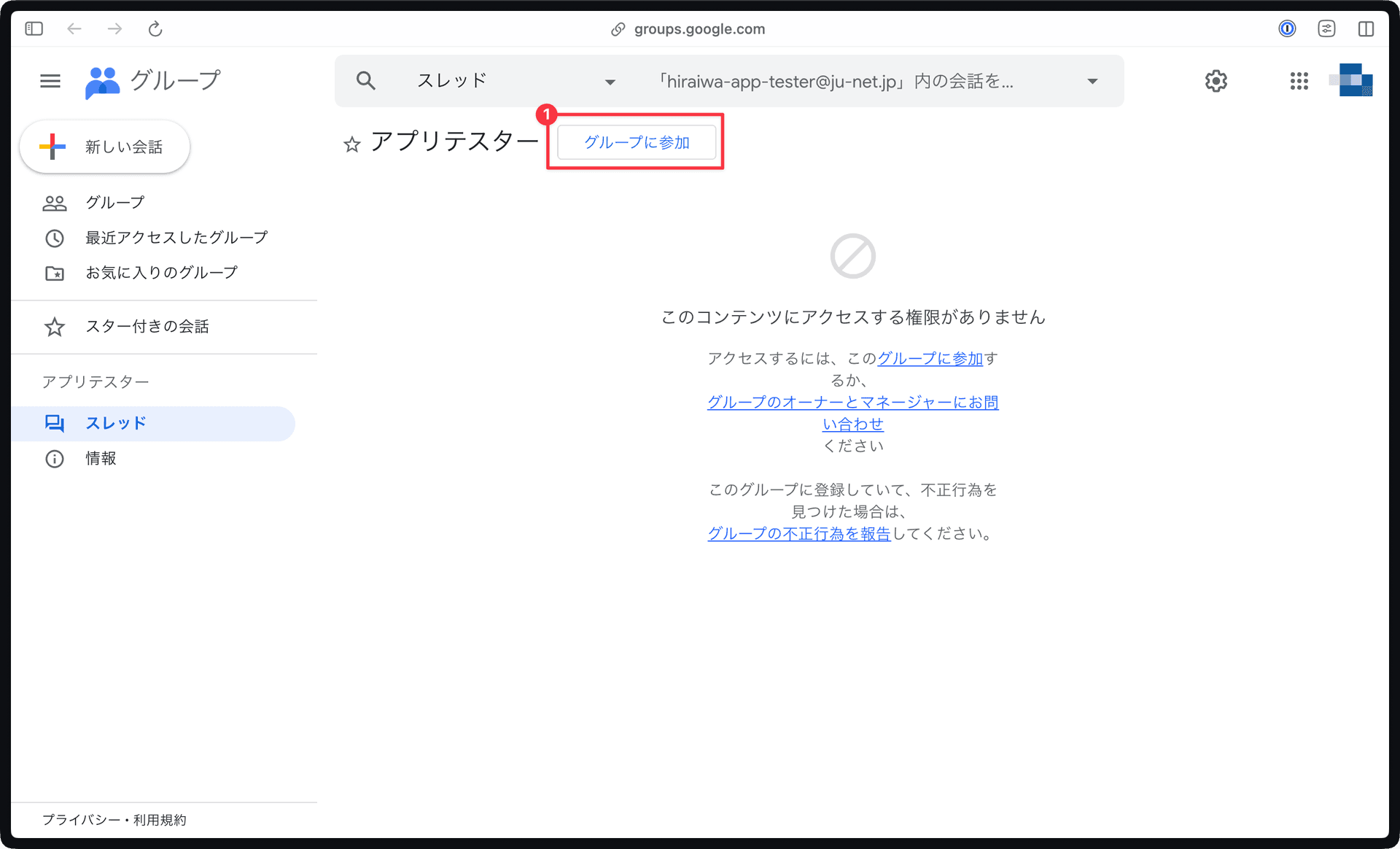The width and height of the screenshot is (1400, 849).
Task: Open お気に入りのグループ via its folder icon
Action: (x=55, y=272)
